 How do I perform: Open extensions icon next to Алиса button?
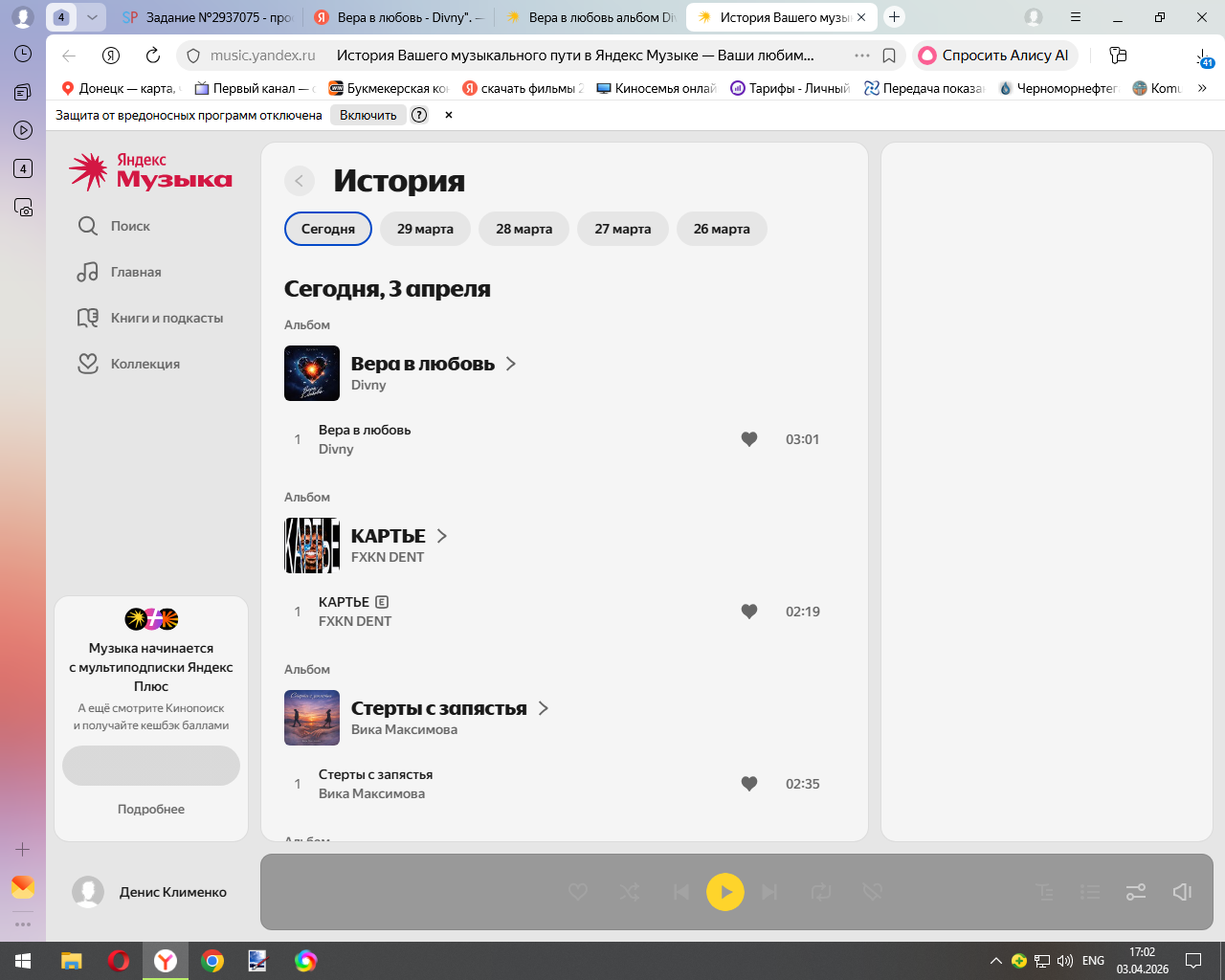tap(1118, 56)
